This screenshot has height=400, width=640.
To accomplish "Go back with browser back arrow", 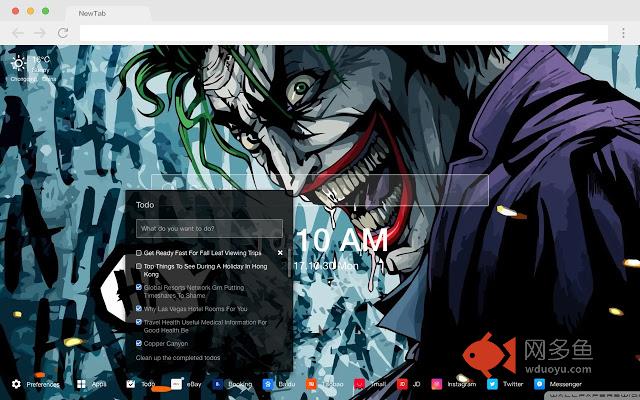I will tap(17, 33).
